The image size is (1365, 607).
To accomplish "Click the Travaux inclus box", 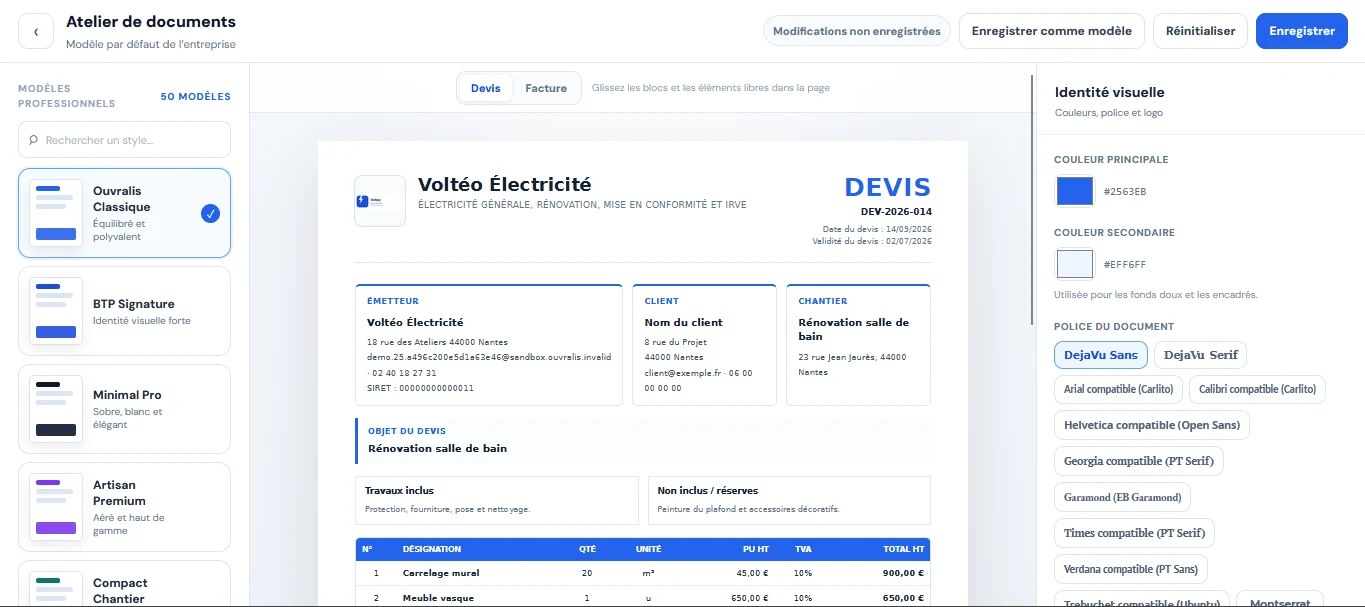I will pos(497,500).
